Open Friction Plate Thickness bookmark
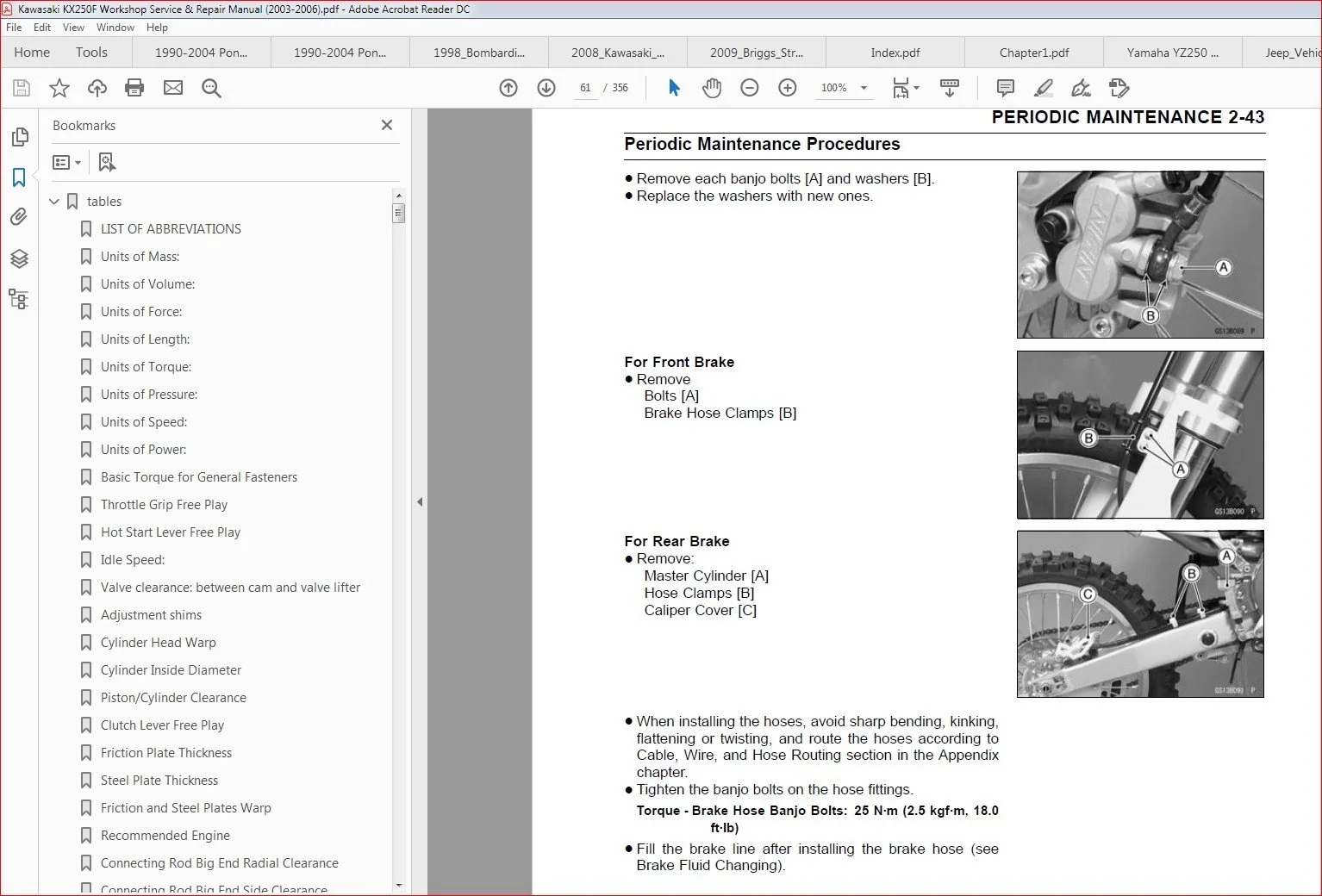Image resolution: width=1322 pixels, height=896 pixels. click(x=165, y=753)
